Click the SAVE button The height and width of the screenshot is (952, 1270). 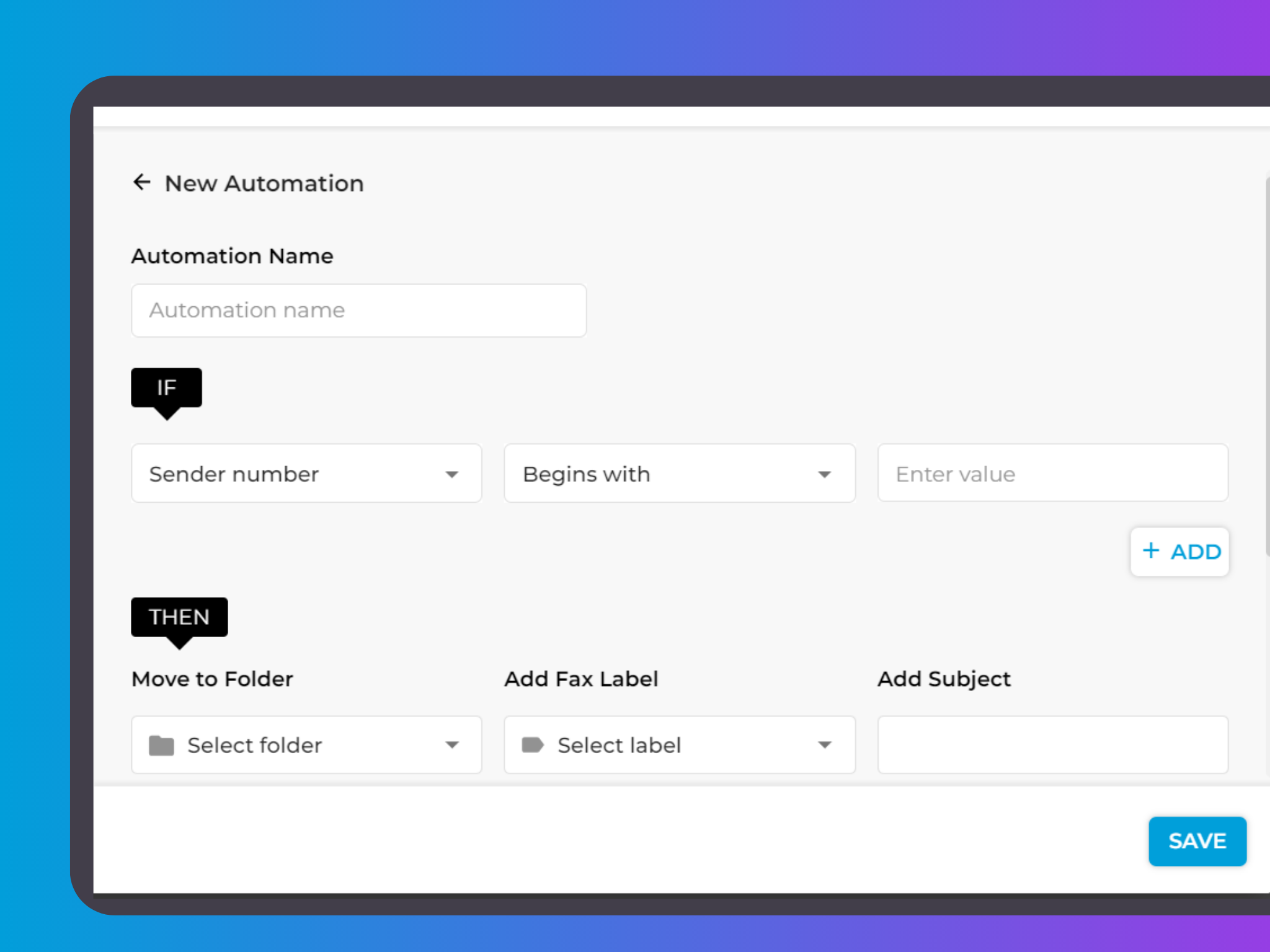[1197, 841]
